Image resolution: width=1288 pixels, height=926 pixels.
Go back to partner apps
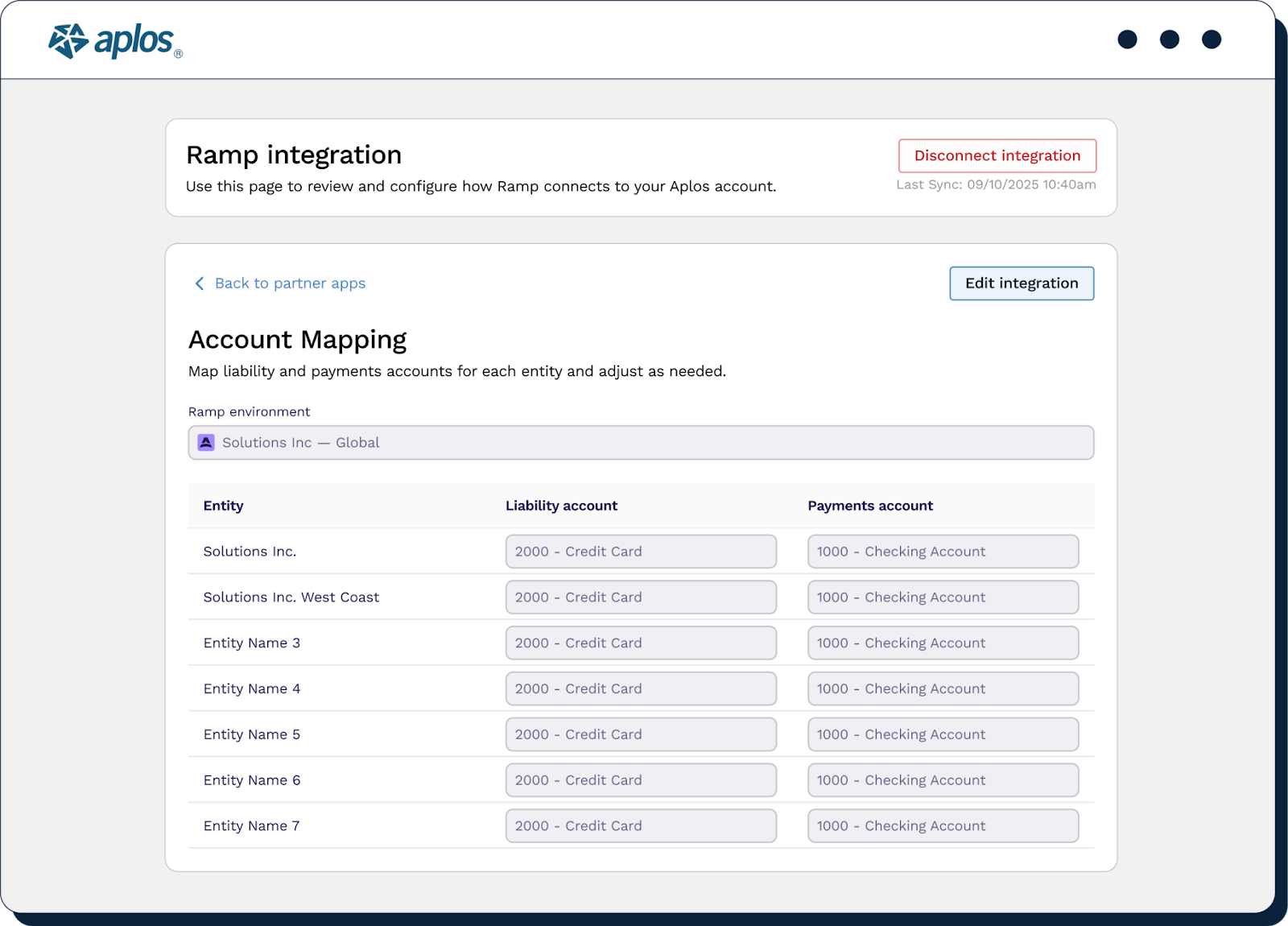[290, 283]
